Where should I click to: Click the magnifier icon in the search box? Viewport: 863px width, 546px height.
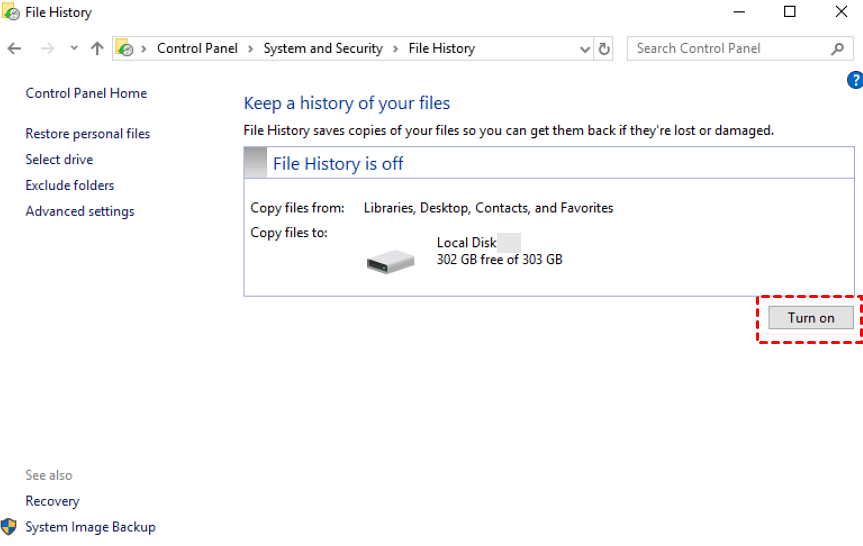click(838, 48)
